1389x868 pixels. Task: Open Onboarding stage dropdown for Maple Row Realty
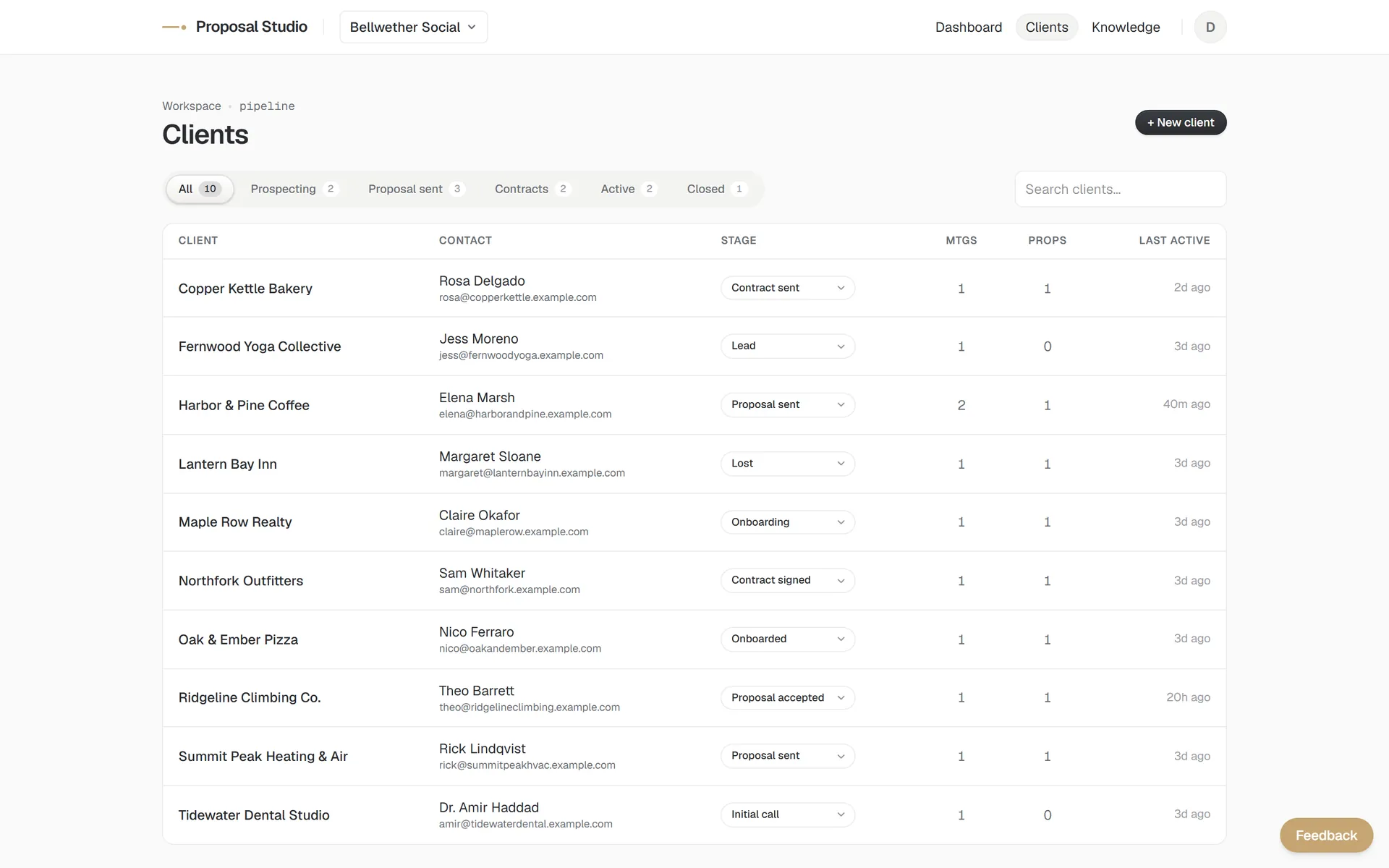(x=787, y=522)
